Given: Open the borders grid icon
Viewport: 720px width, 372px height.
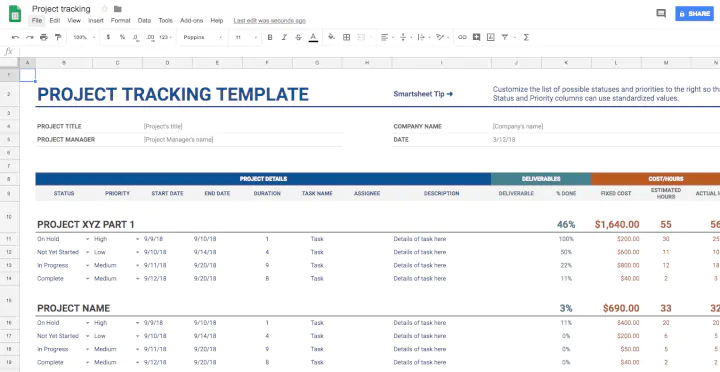Looking at the screenshot, I should coord(347,37).
